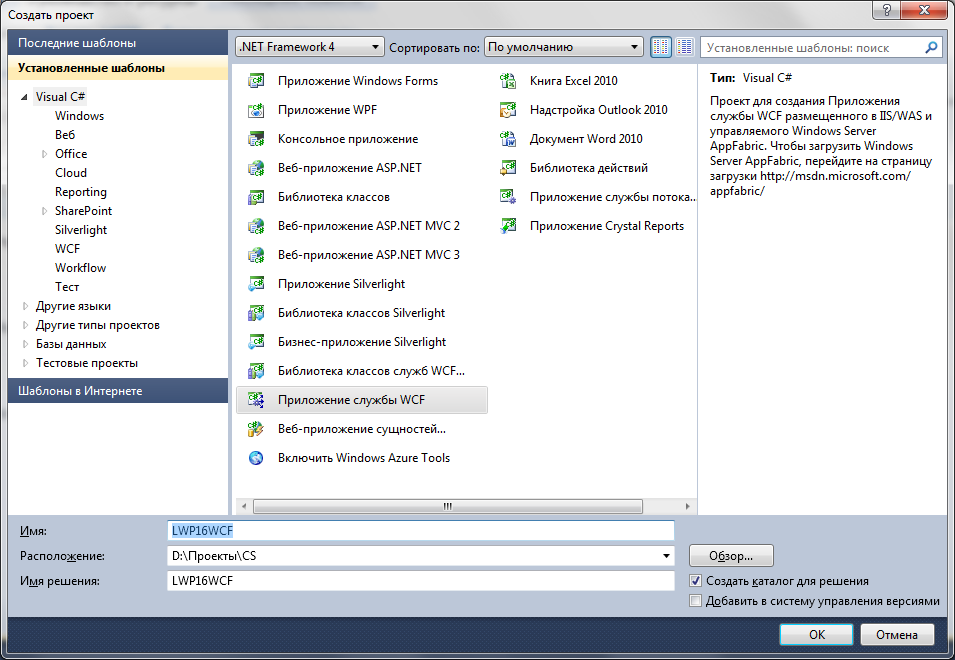Enable 'Добавить в систему управления версиями' checkbox
955x660 pixels.
[x=695, y=601]
